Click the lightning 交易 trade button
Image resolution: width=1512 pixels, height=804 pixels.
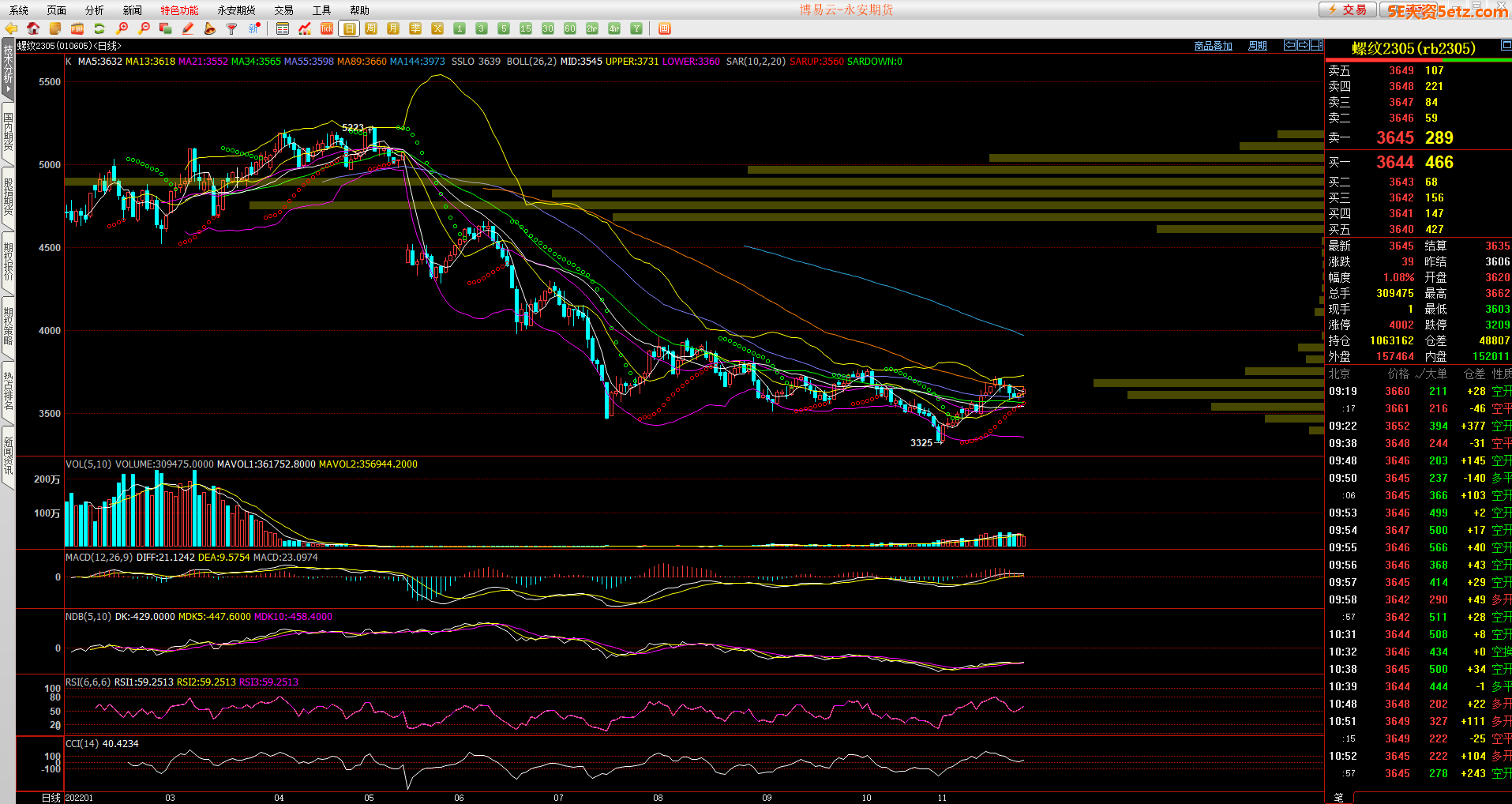(x=1347, y=9)
